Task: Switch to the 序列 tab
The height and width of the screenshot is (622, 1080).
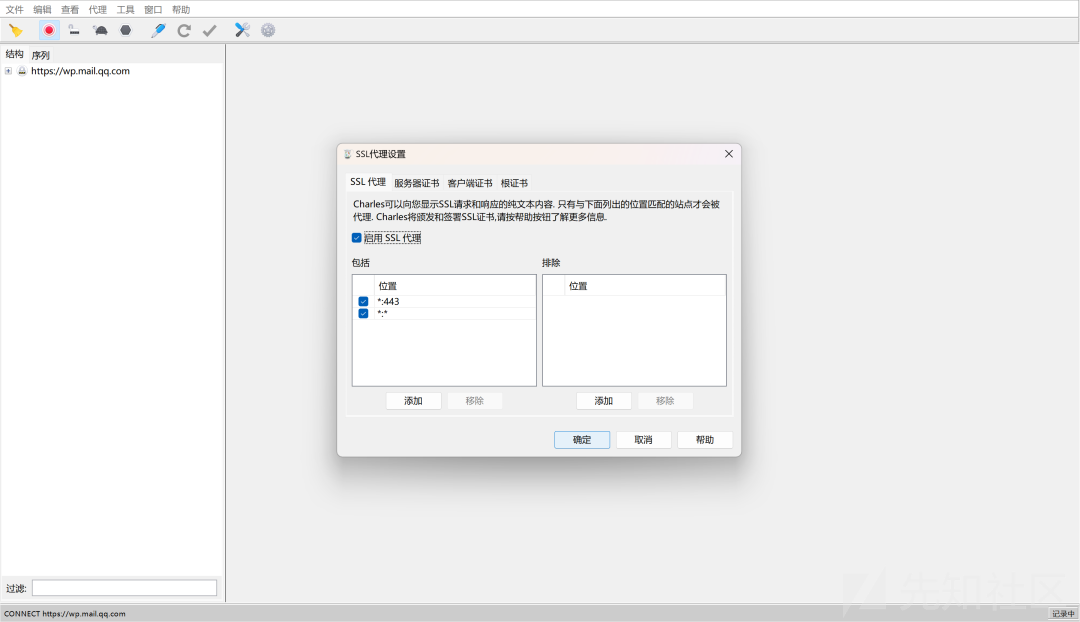Action: pos(41,55)
